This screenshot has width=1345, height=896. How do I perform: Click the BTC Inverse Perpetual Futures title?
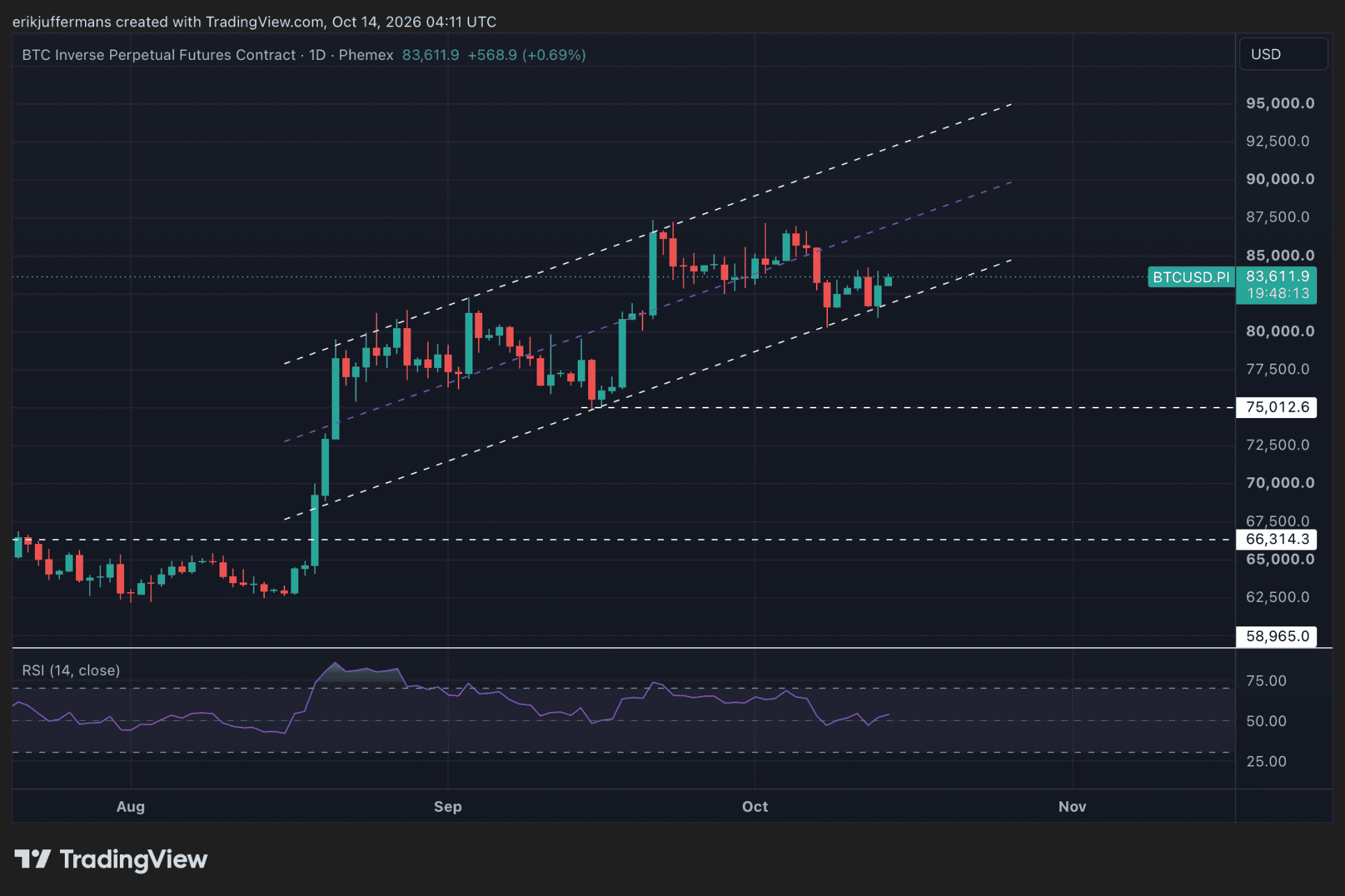(159, 55)
